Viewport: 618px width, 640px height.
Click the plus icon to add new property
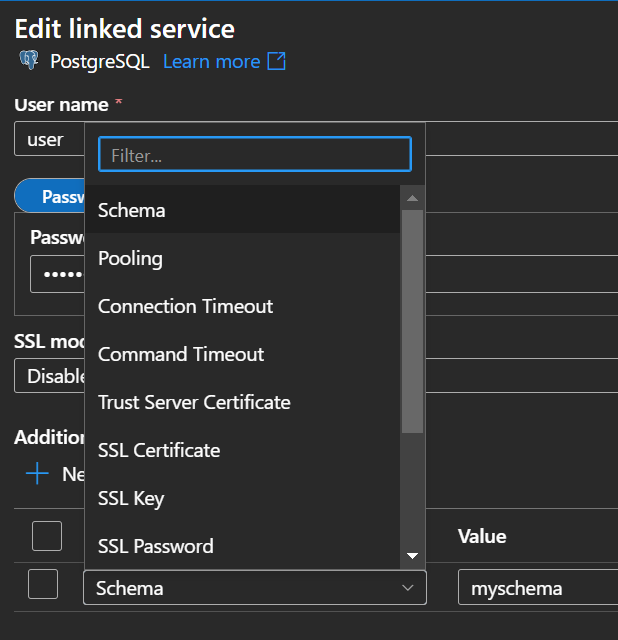pyautogui.click(x=37, y=473)
